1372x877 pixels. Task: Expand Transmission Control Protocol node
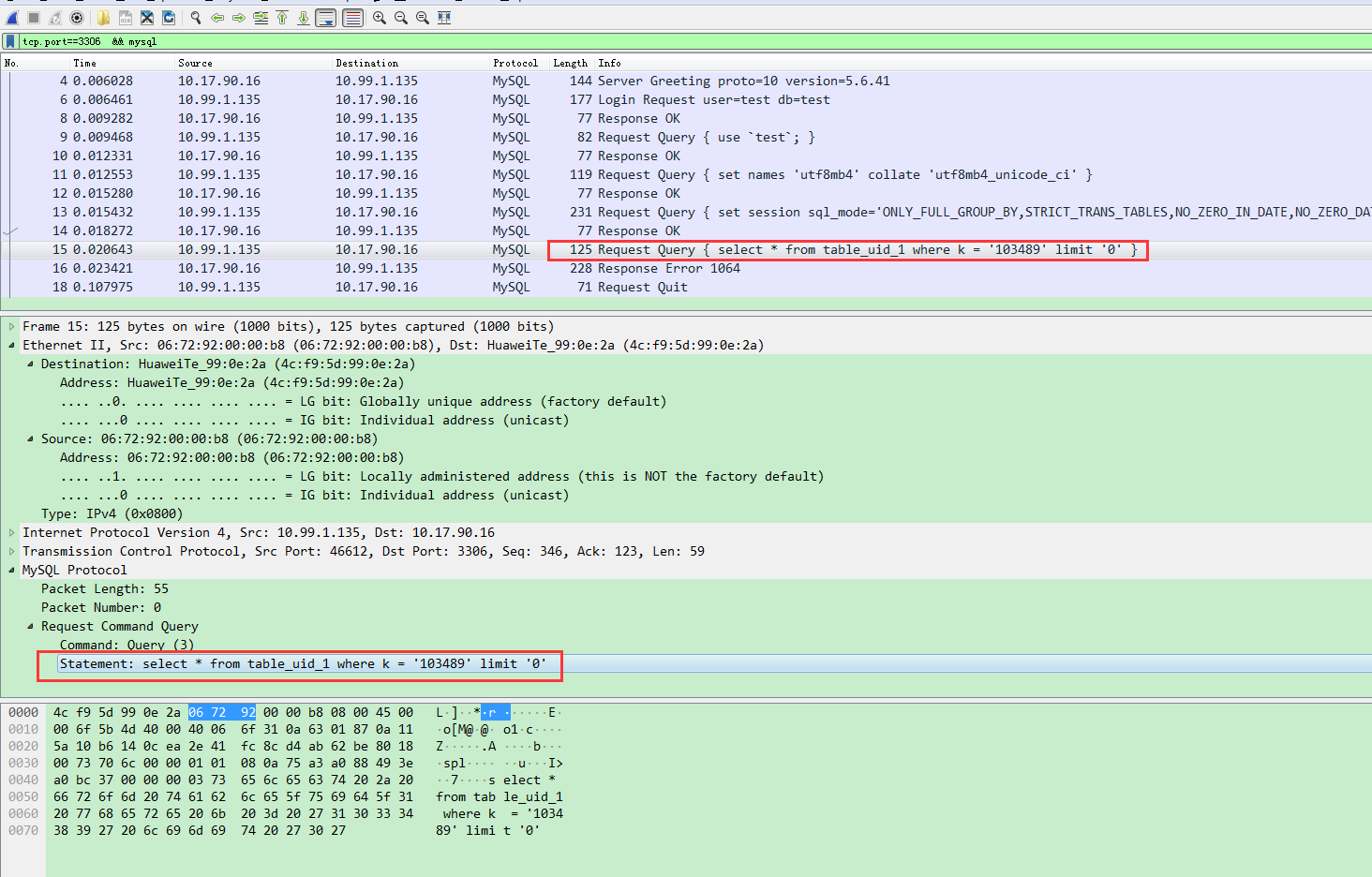[x=11, y=551]
